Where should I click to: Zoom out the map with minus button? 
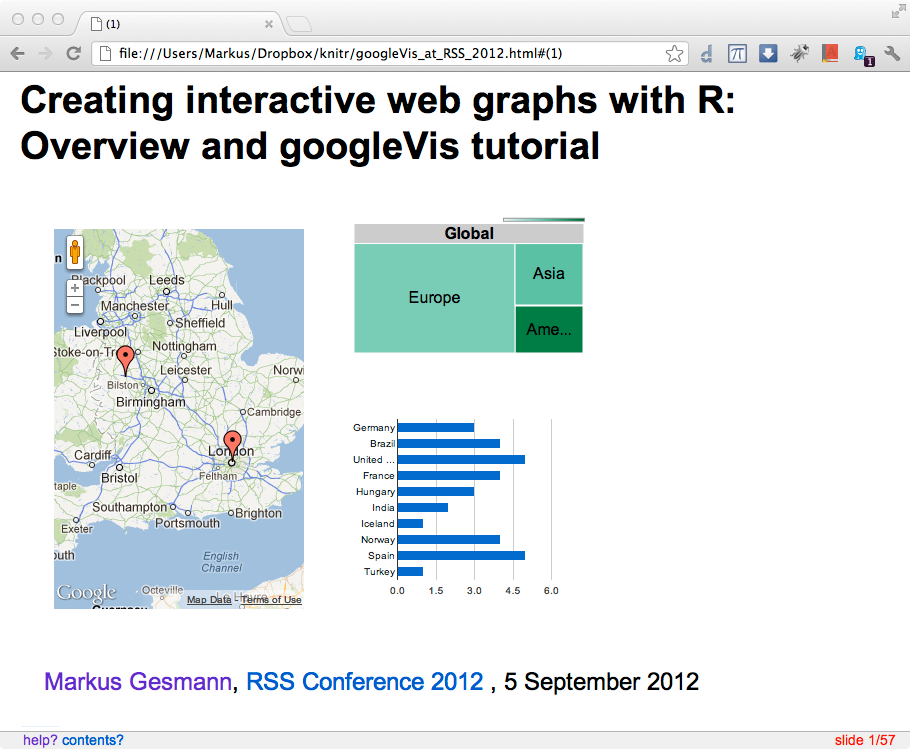75,305
